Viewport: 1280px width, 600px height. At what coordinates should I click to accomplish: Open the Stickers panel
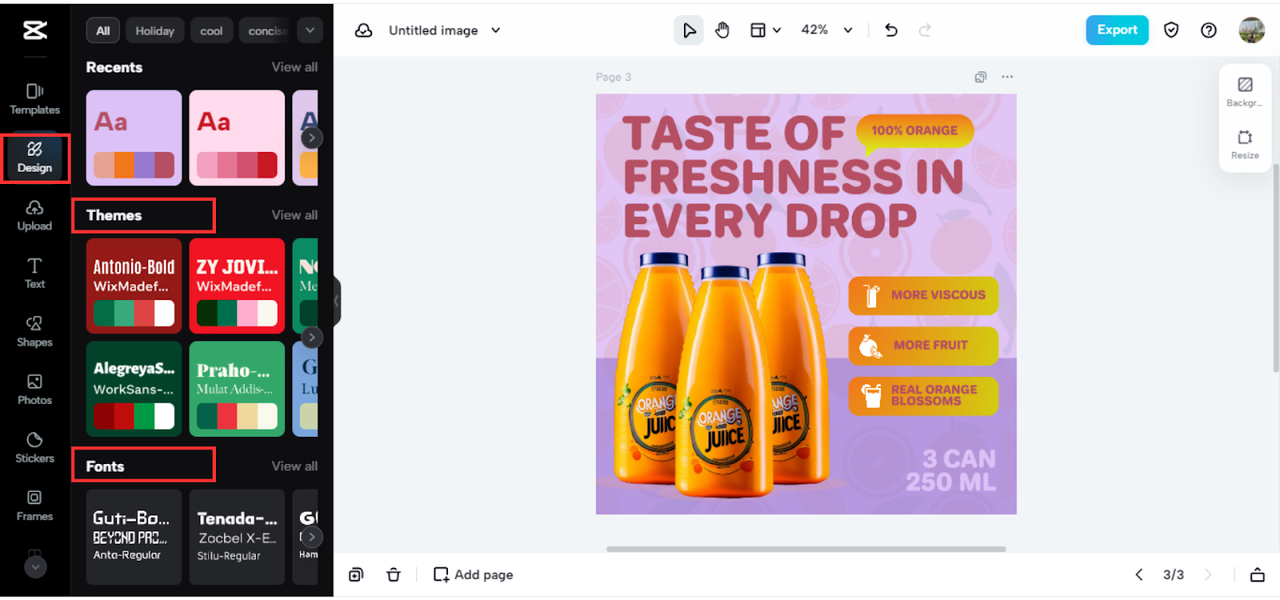tap(34, 447)
